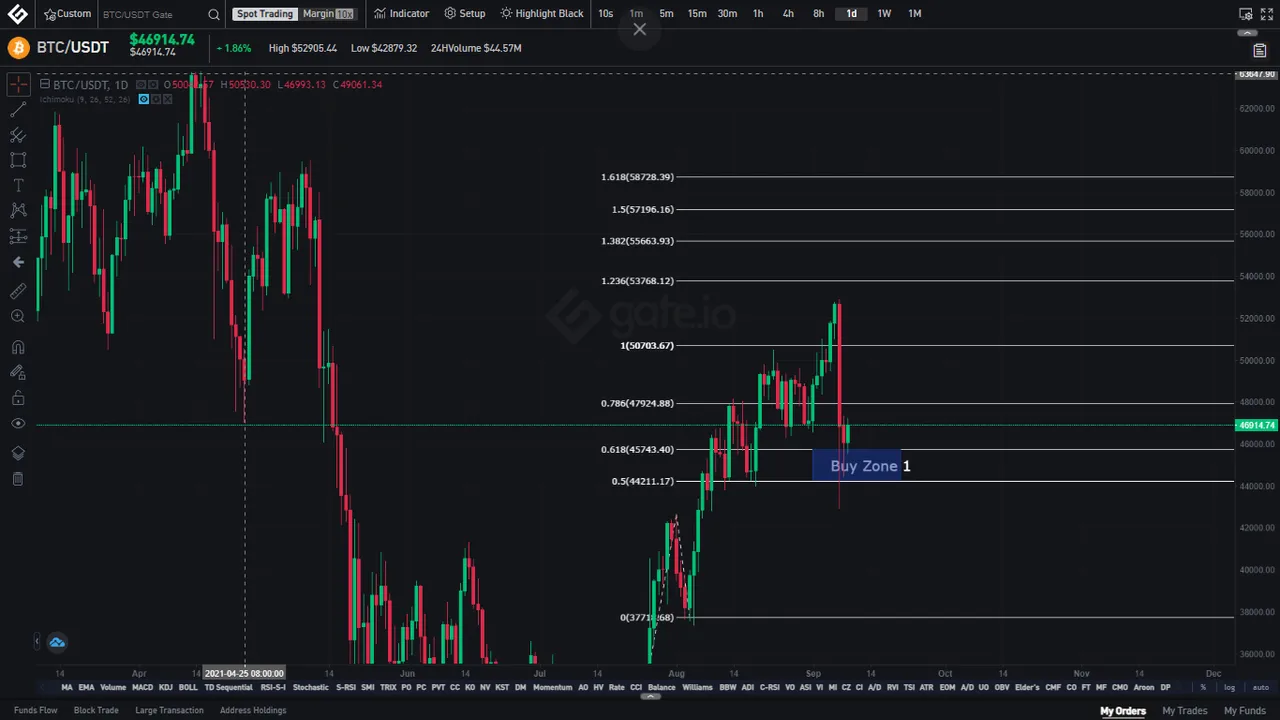This screenshot has height=720, width=1280.
Task: Select the rectangle shape tool
Action: [x=18, y=160]
